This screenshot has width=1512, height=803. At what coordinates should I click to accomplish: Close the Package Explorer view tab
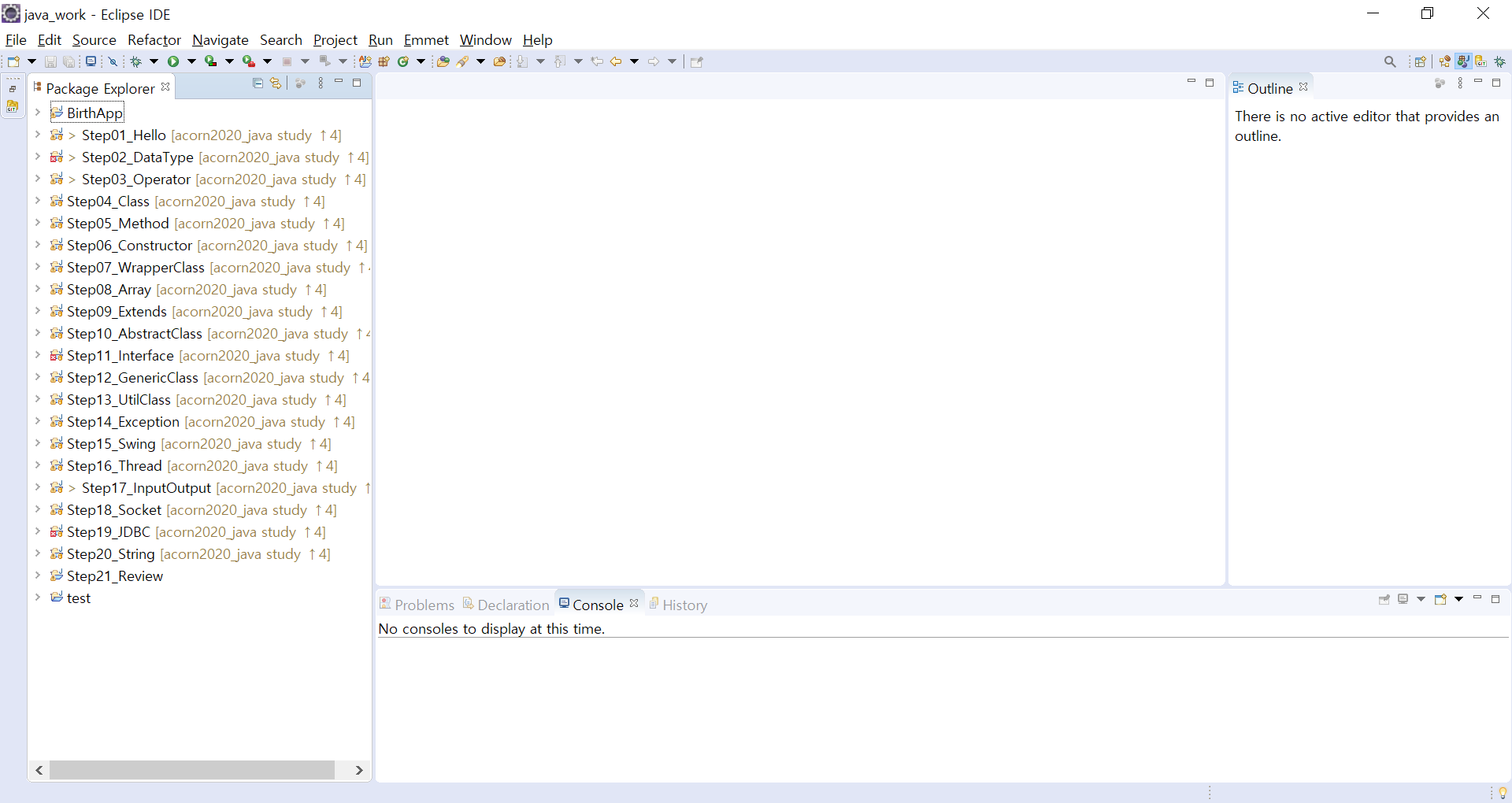pyautogui.click(x=165, y=87)
